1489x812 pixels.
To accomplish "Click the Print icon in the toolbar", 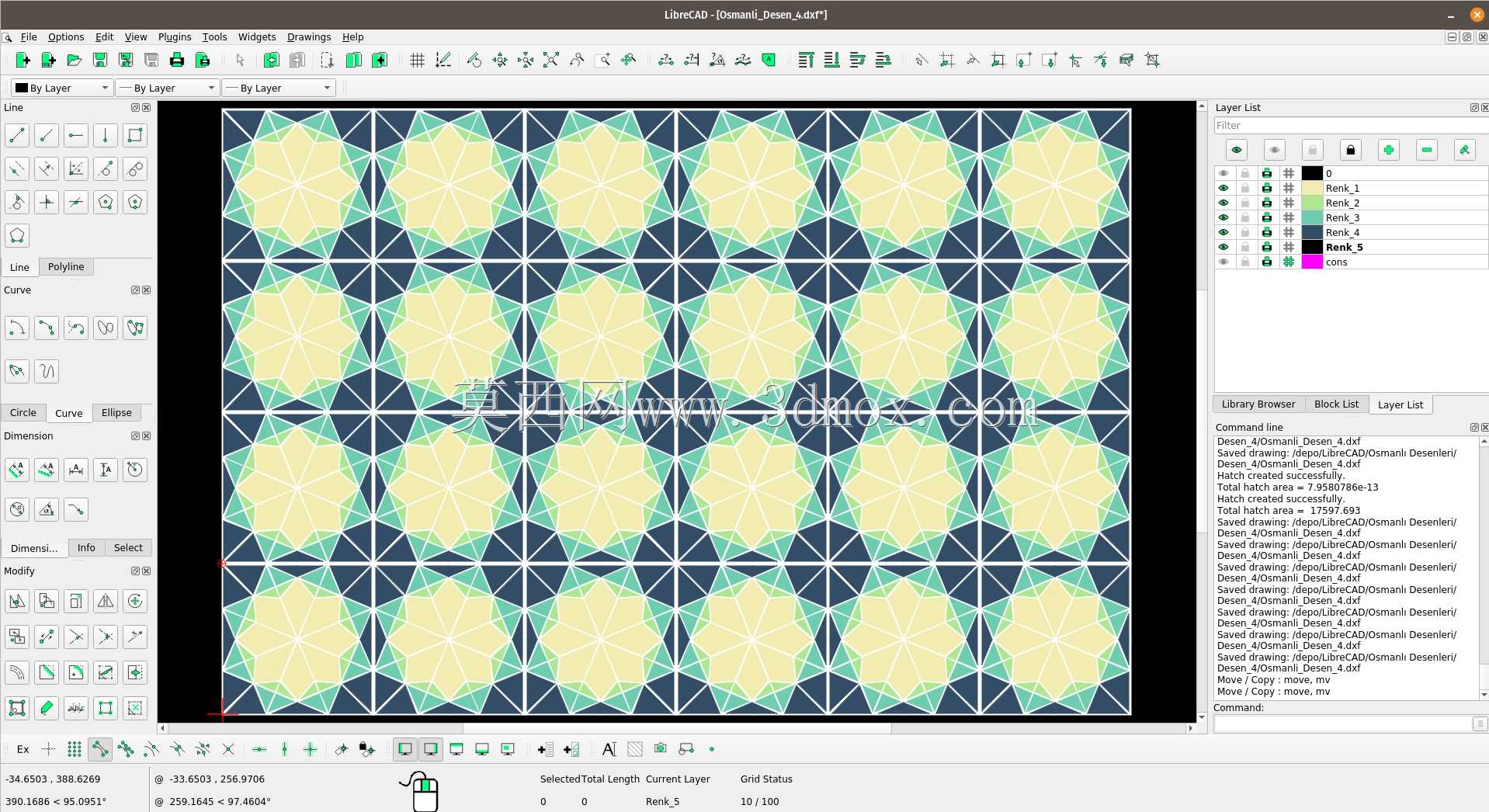I will 176,60.
